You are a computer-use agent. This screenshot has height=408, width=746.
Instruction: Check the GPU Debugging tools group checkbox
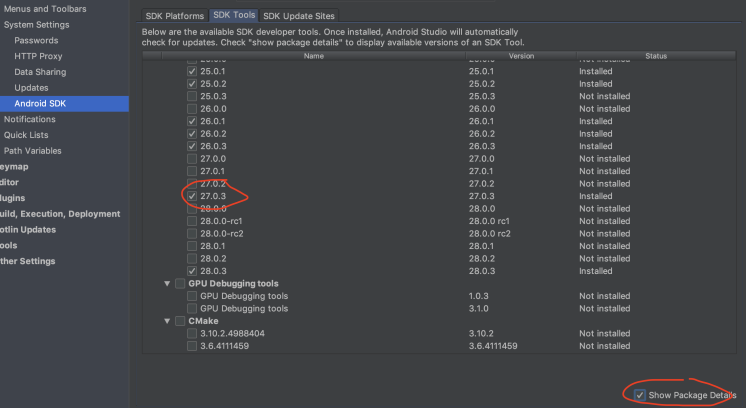180,283
